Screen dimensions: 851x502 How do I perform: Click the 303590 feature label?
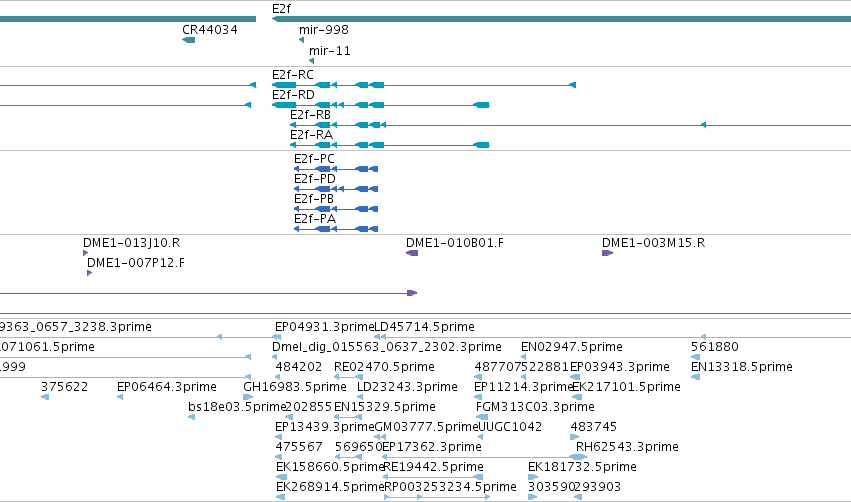click(x=551, y=488)
